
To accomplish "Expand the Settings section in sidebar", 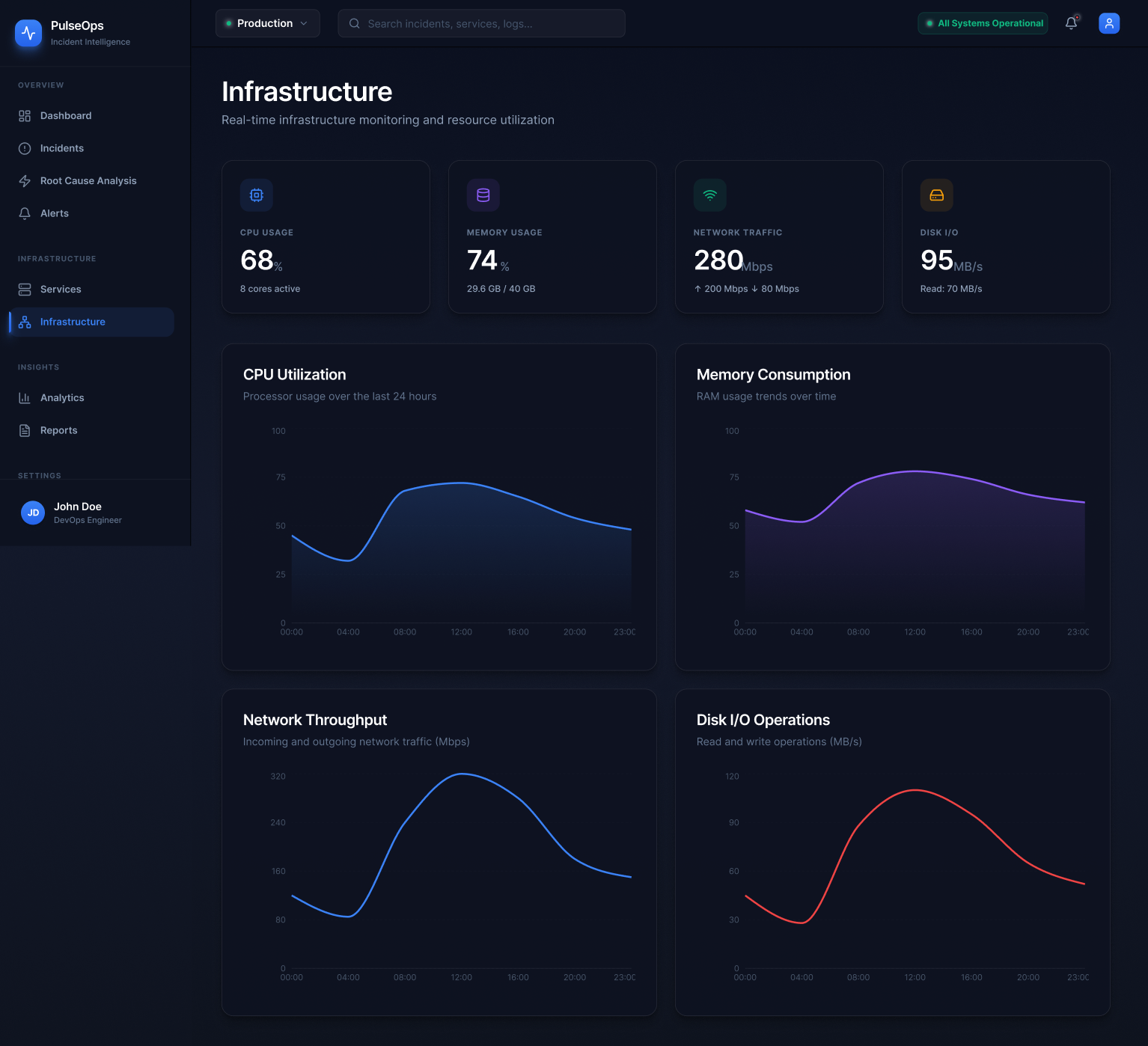I will tap(39, 475).
